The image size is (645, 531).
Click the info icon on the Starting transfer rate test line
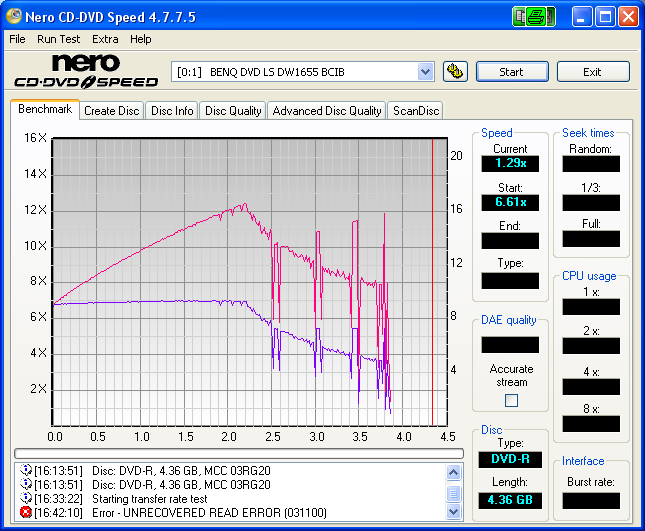point(26,498)
